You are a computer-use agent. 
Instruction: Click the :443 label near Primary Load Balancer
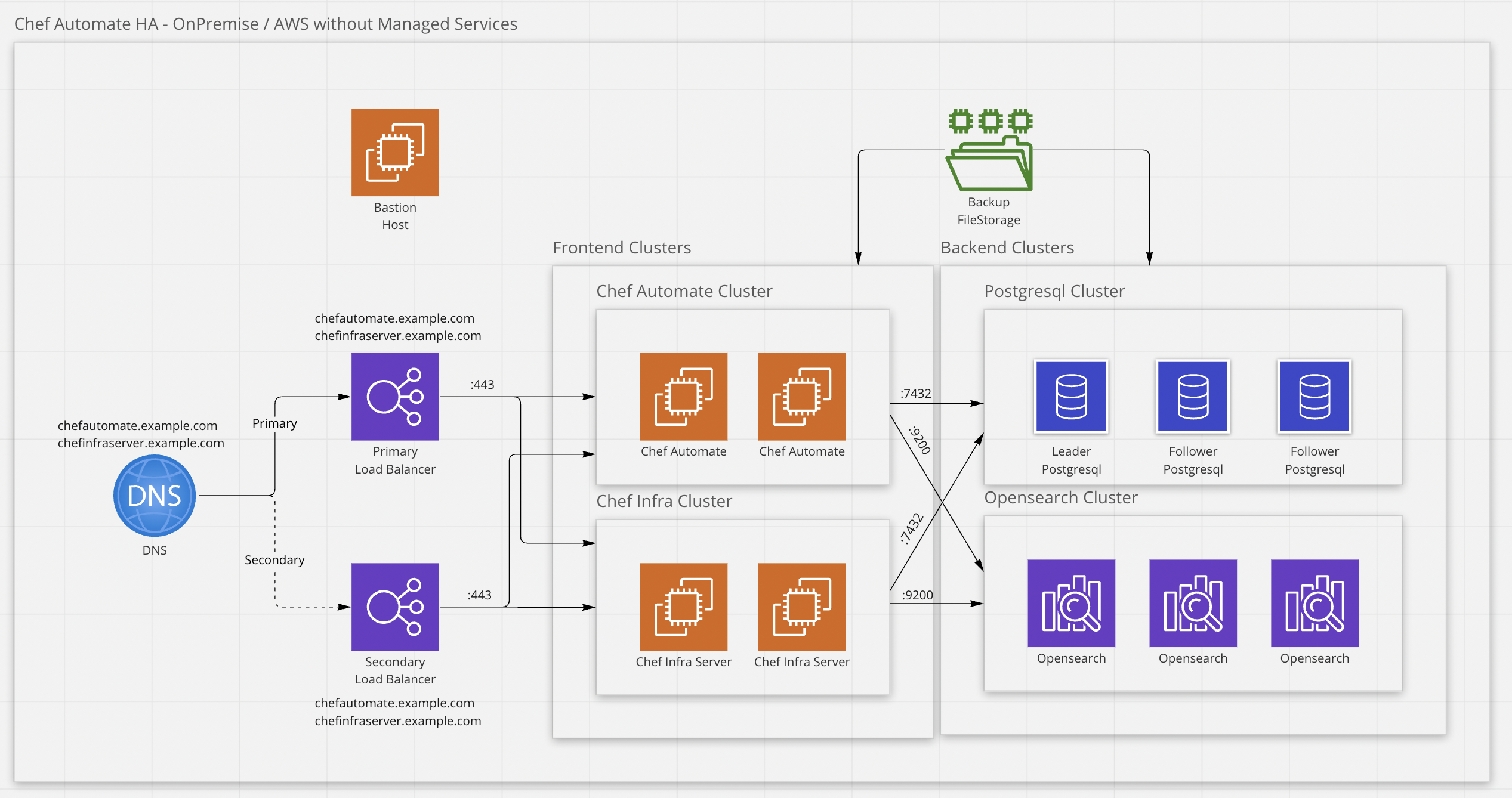(x=482, y=385)
